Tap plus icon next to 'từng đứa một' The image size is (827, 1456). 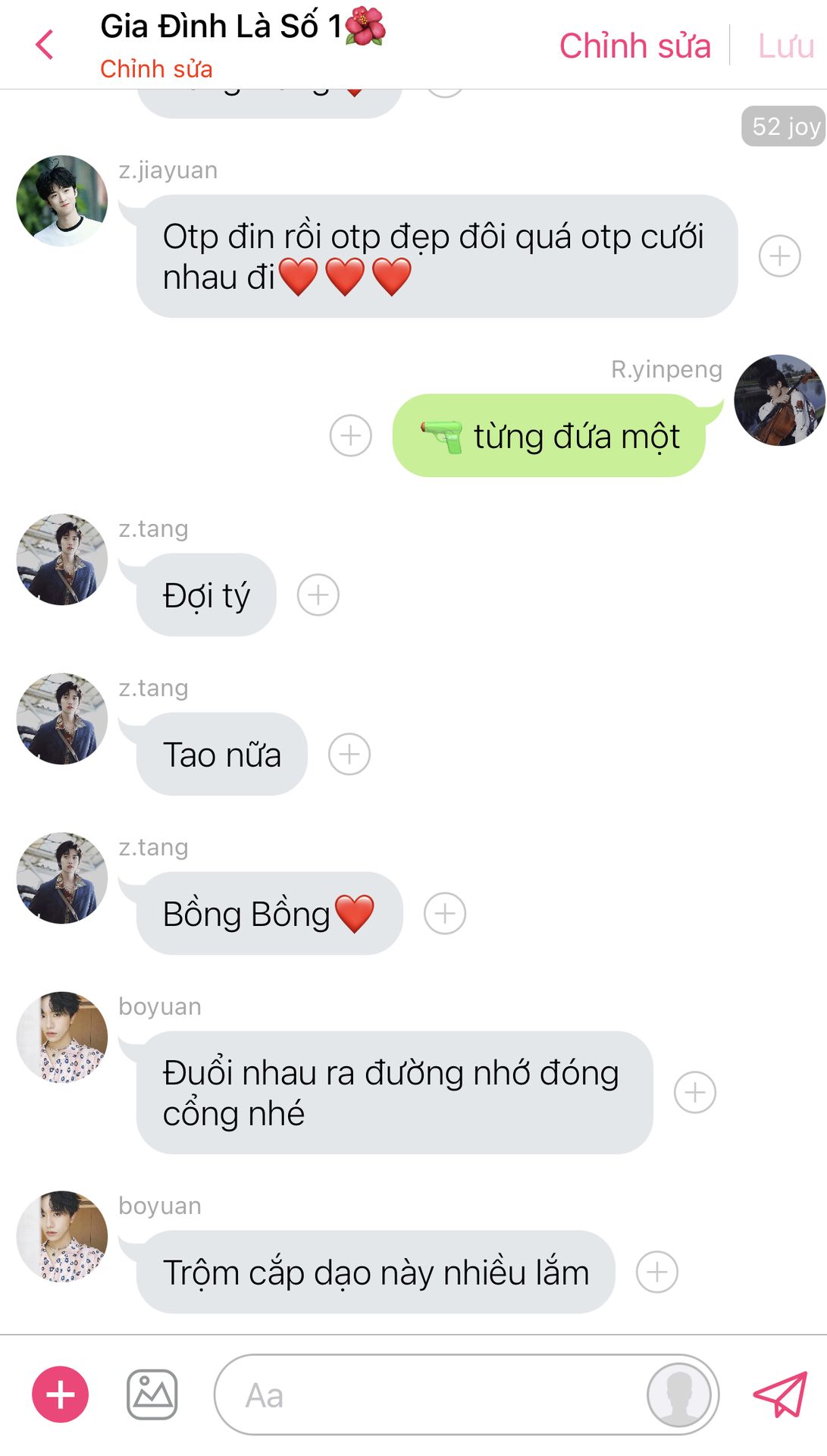351,436
